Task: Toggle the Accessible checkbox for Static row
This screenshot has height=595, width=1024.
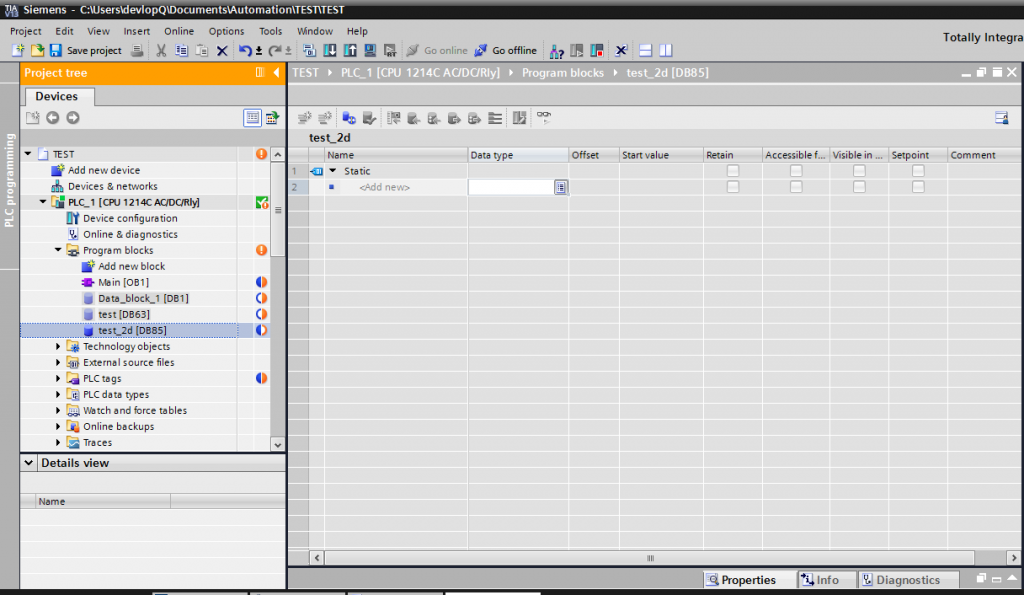Action: pos(795,170)
